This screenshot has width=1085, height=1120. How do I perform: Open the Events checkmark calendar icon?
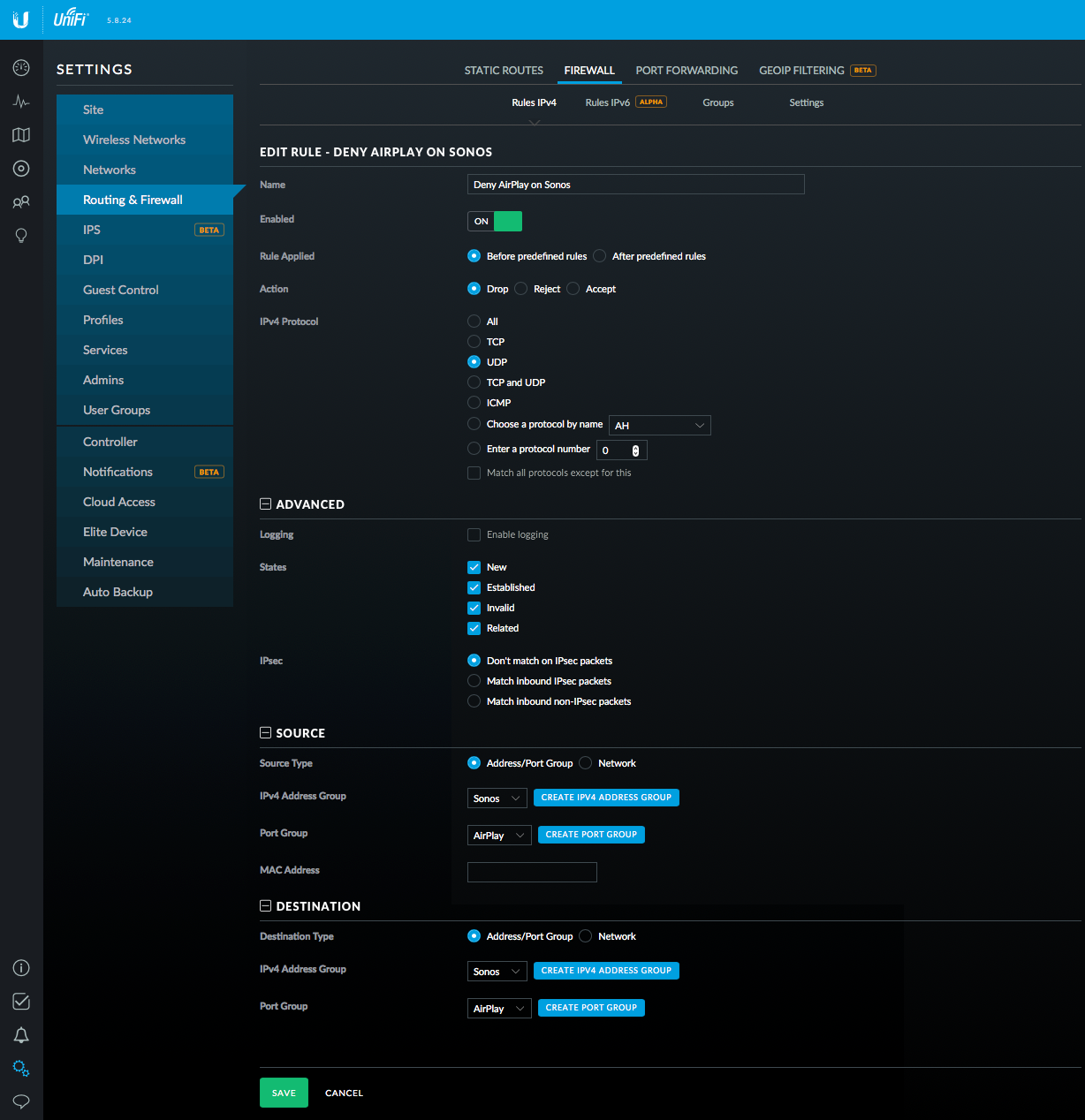coord(21,1002)
